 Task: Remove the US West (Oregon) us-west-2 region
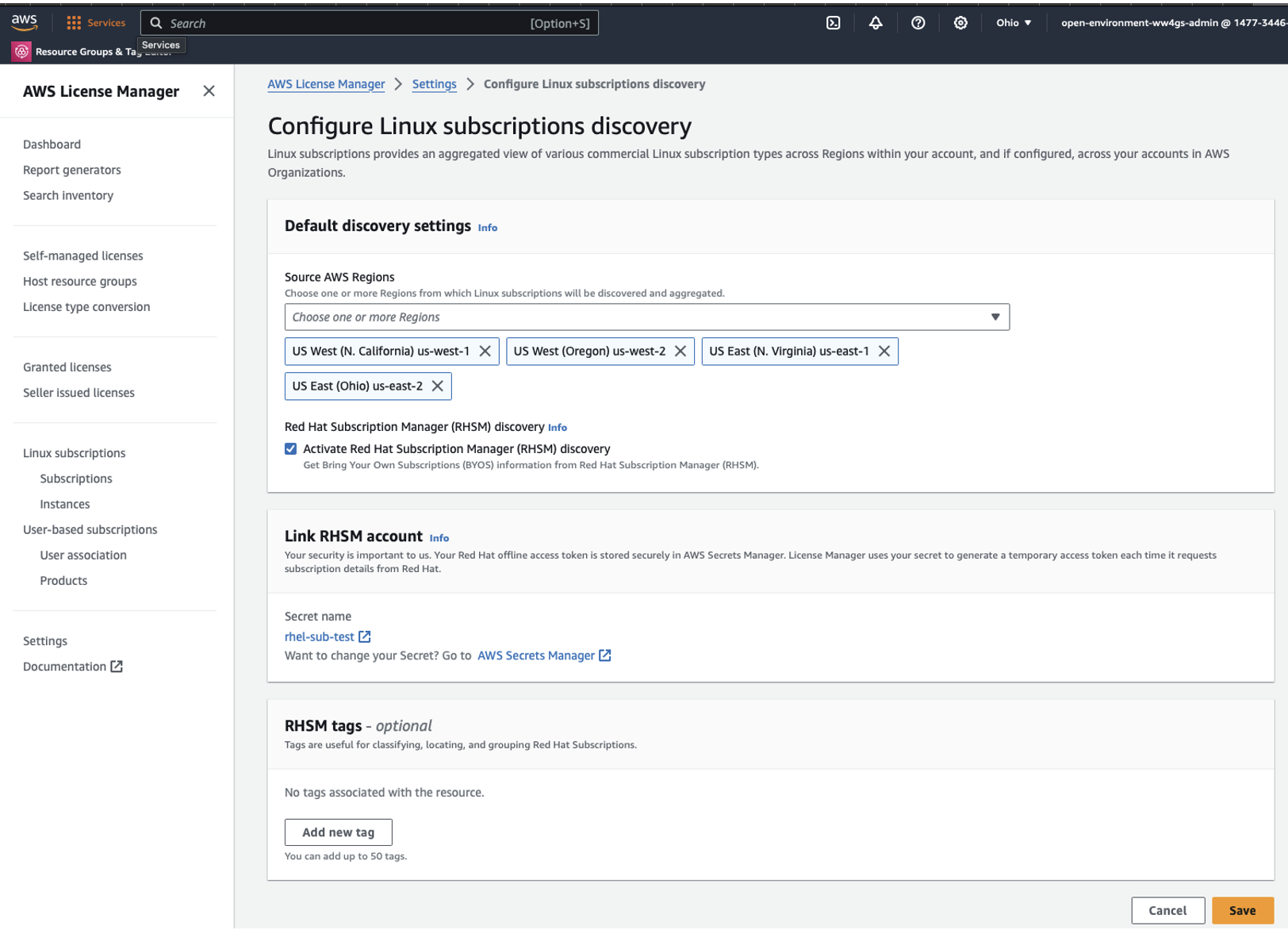pyautogui.click(x=680, y=351)
